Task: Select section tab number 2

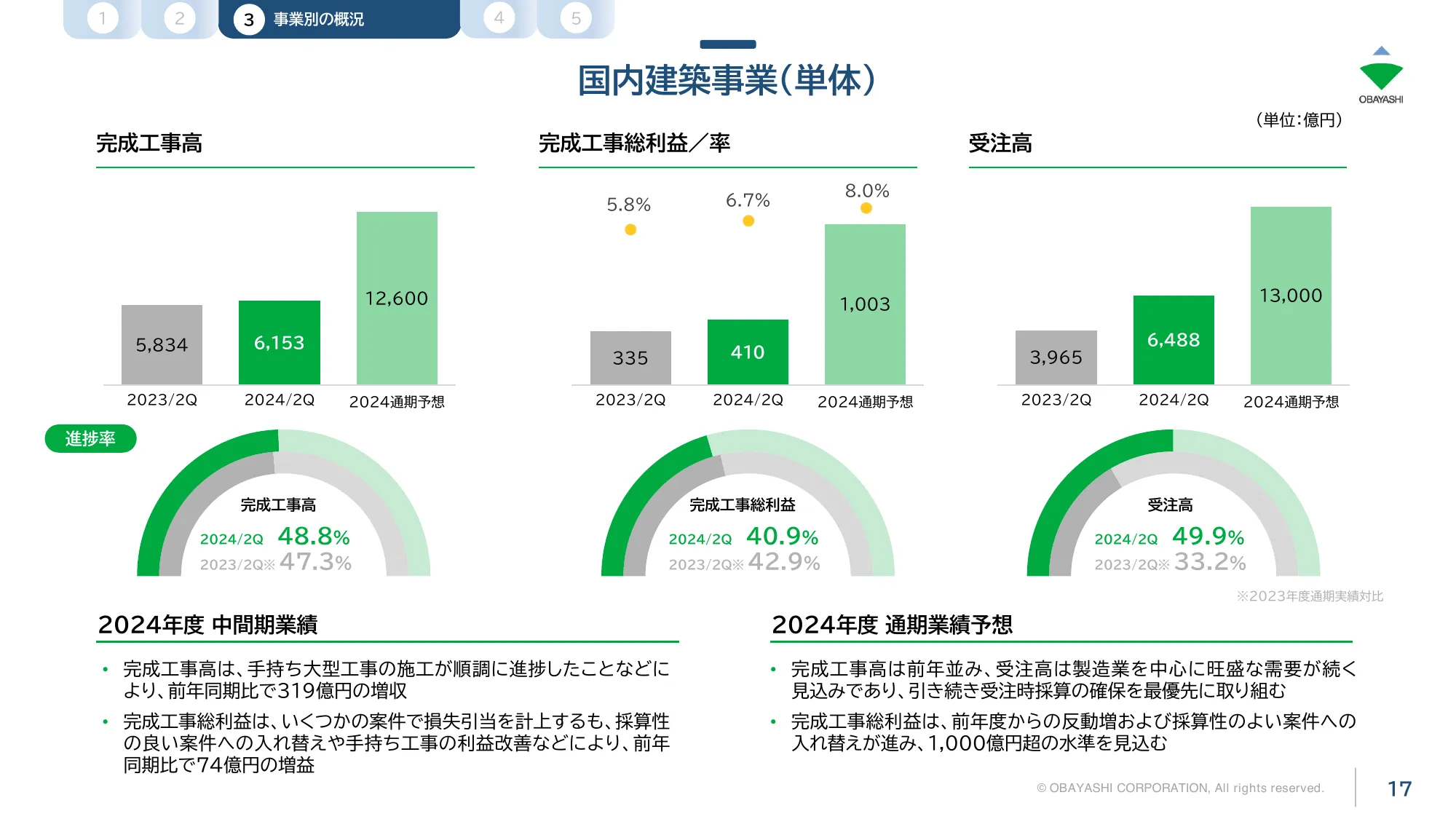Action: [179, 18]
